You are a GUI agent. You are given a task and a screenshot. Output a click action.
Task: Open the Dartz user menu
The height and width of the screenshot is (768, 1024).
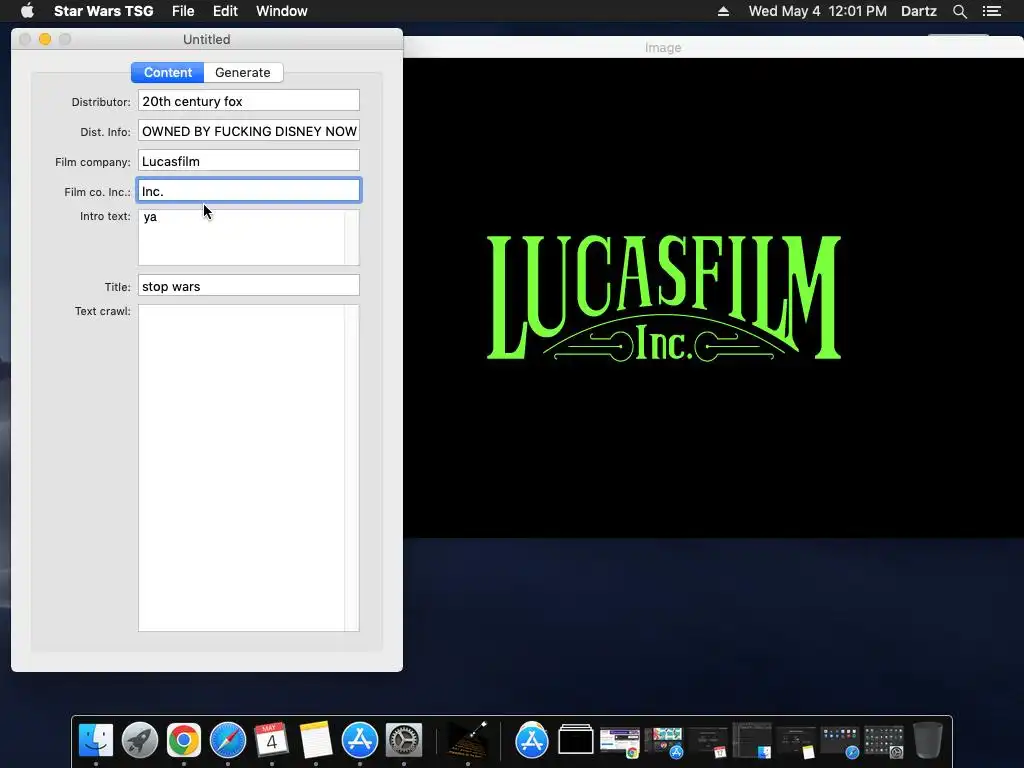tap(918, 11)
